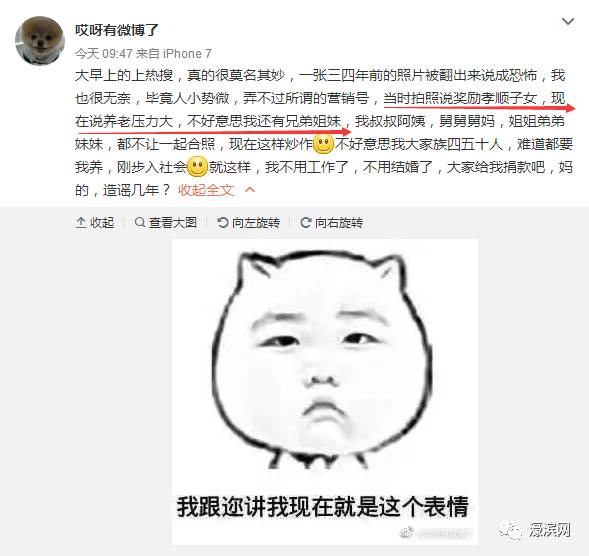Click the WeChat logo watermark
Screen dimensions: 589x556
pyautogui.click(x=511, y=530)
